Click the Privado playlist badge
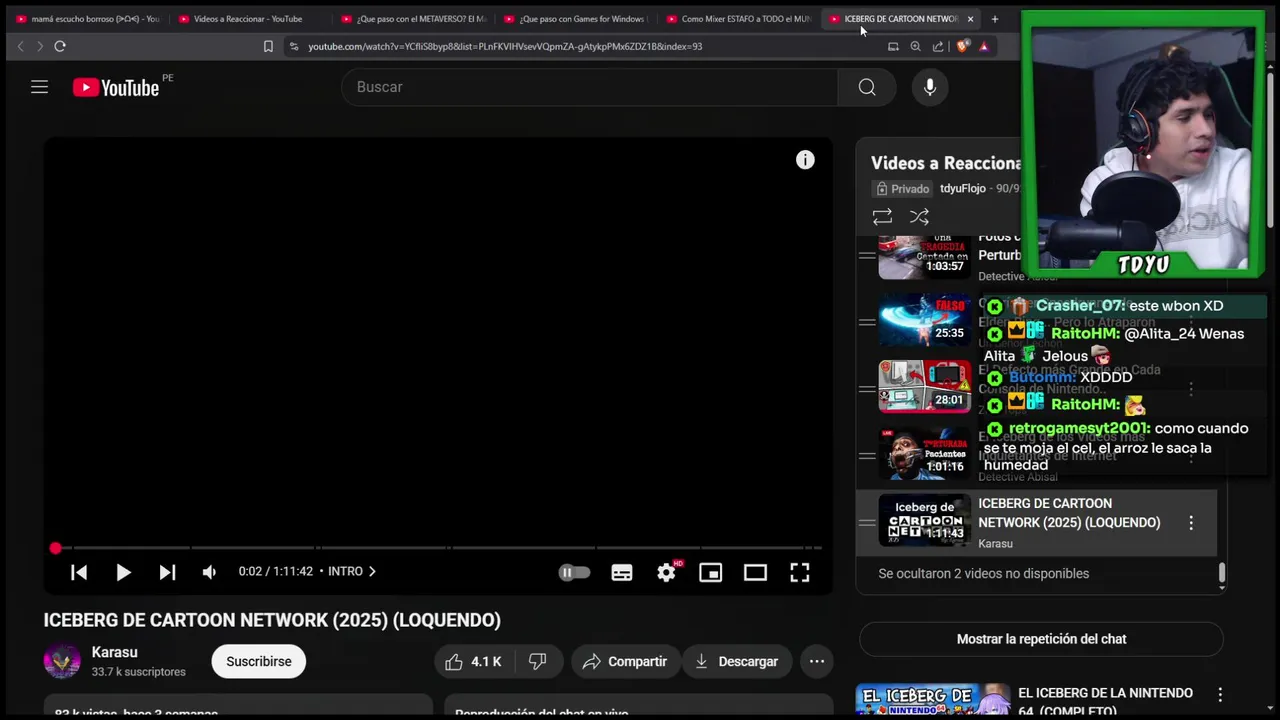 pos(902,188)
